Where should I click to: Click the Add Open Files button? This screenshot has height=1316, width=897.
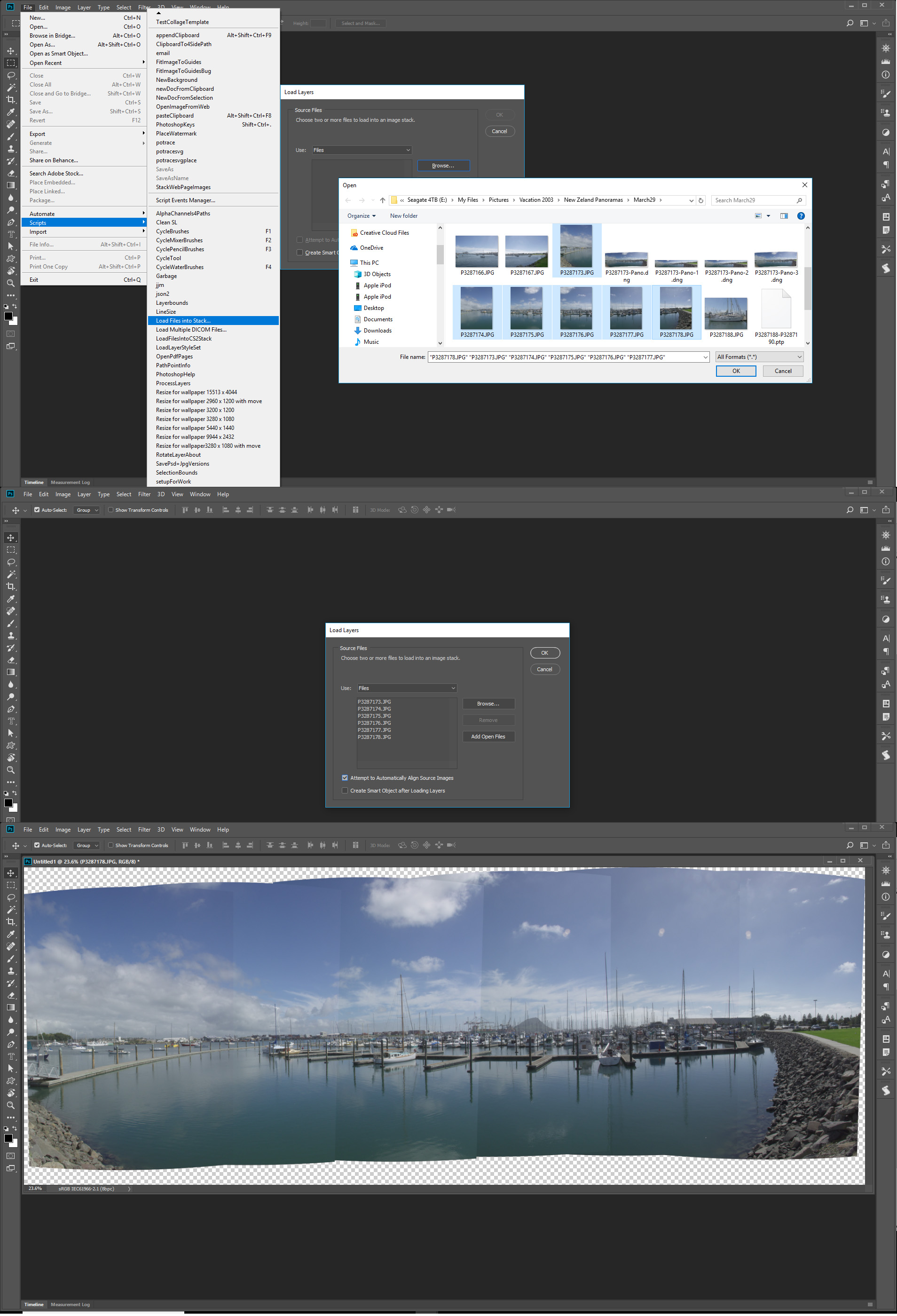[x=488, y=736]
